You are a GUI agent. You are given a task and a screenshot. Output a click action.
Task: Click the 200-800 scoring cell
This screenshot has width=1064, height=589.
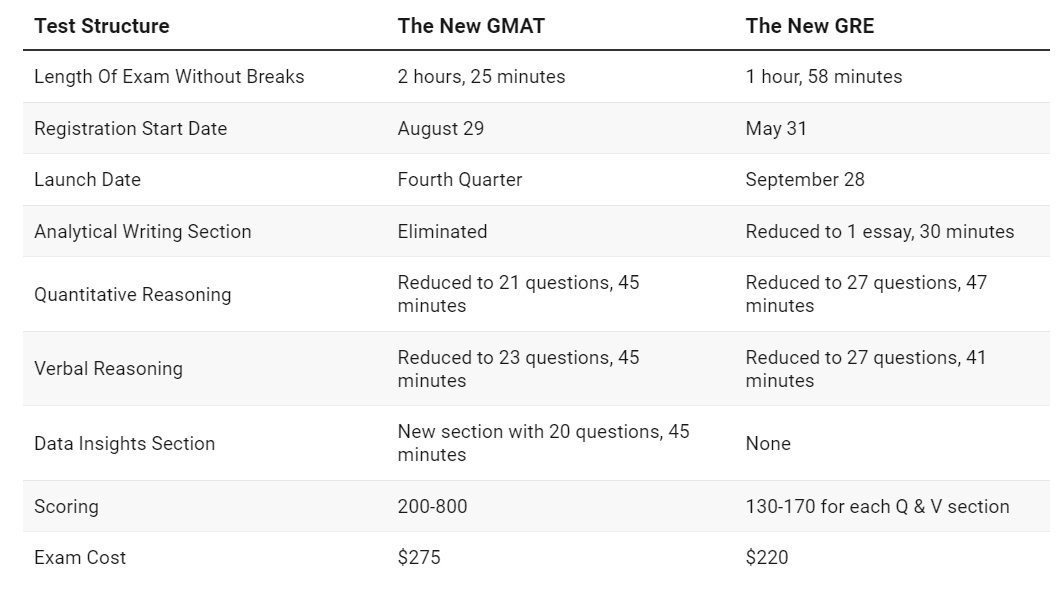(x=432, y=507)
